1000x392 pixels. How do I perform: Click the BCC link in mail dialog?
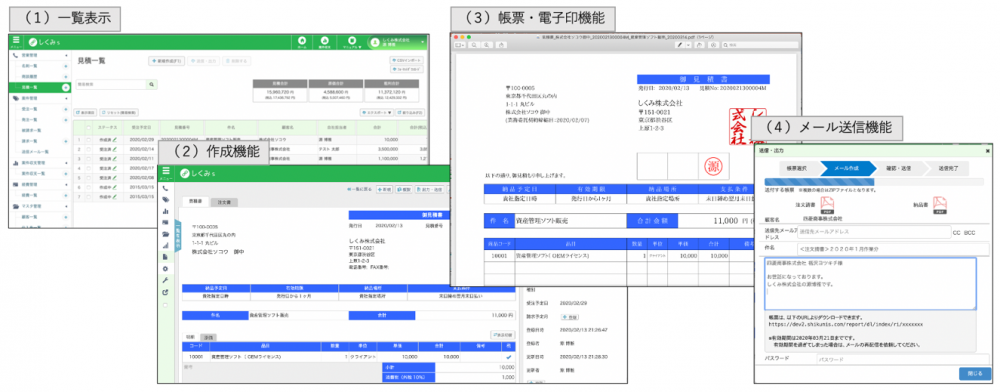click(970, 233)
